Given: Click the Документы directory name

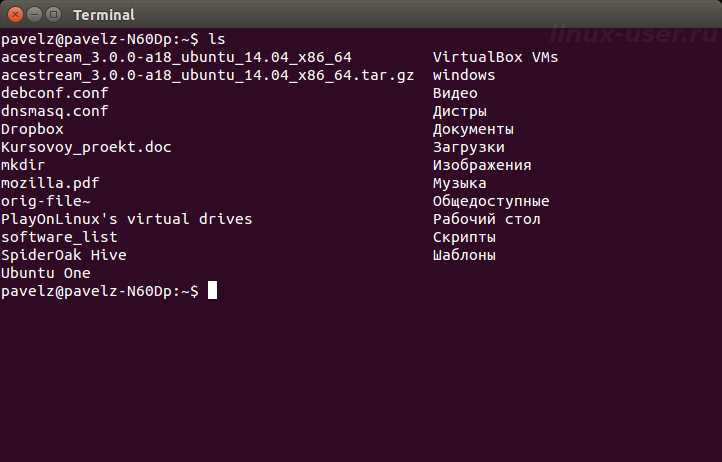Looking at the screenshot, I should tap(473, 129).
